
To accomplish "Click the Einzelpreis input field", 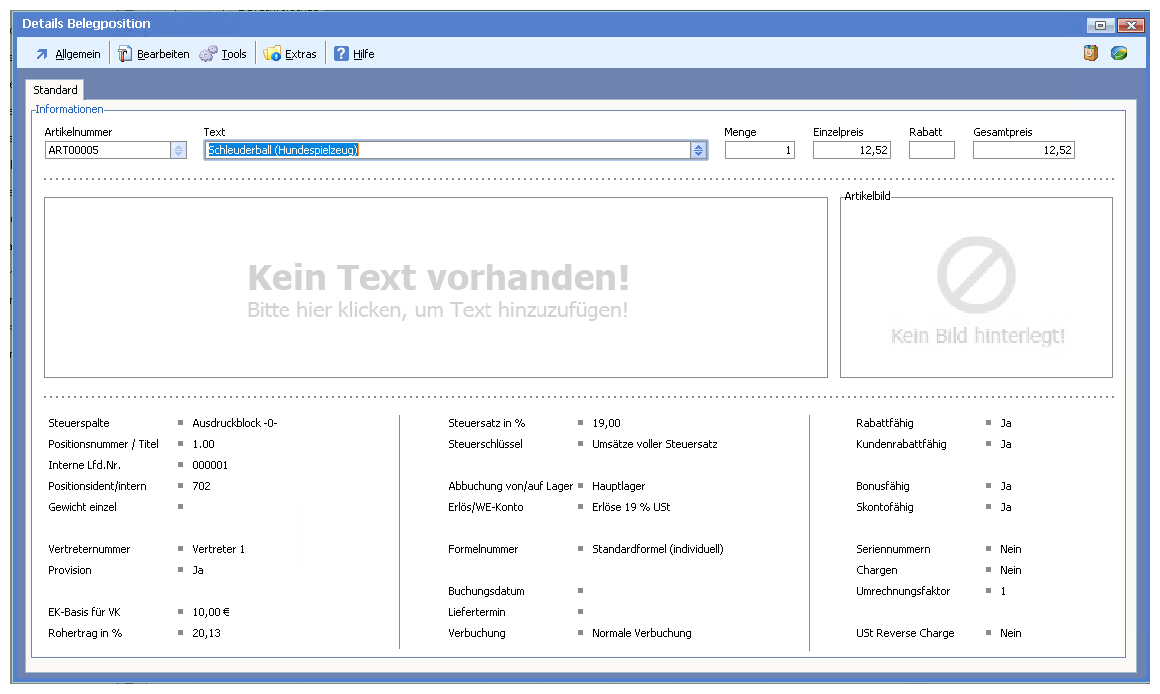I will pyautogui.click(x=851, y=150).
